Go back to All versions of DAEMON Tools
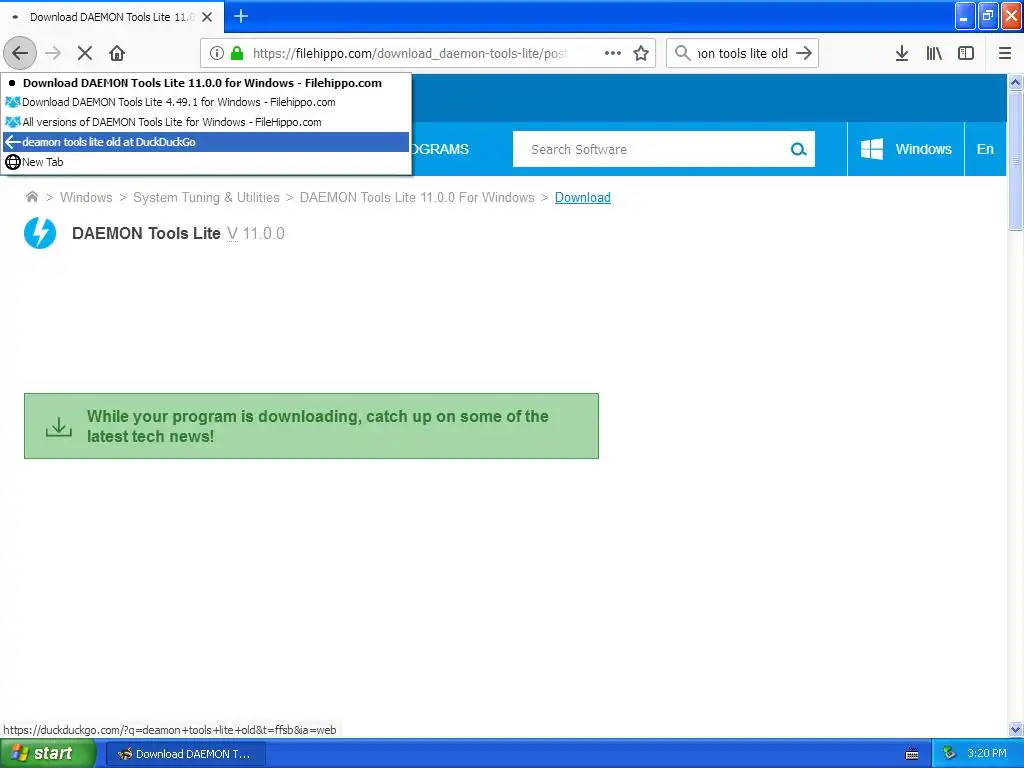Viewport: 1024px width, 768px height. click(x=206, y=122)
